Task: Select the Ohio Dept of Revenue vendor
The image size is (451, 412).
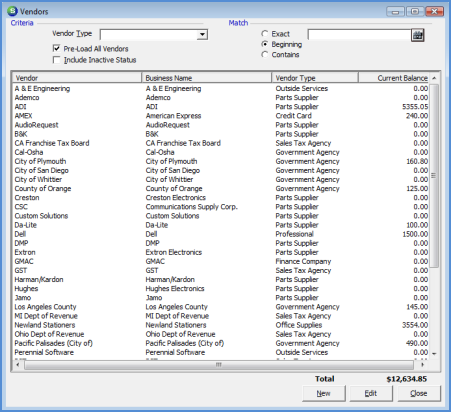Action: click(221, 334)
